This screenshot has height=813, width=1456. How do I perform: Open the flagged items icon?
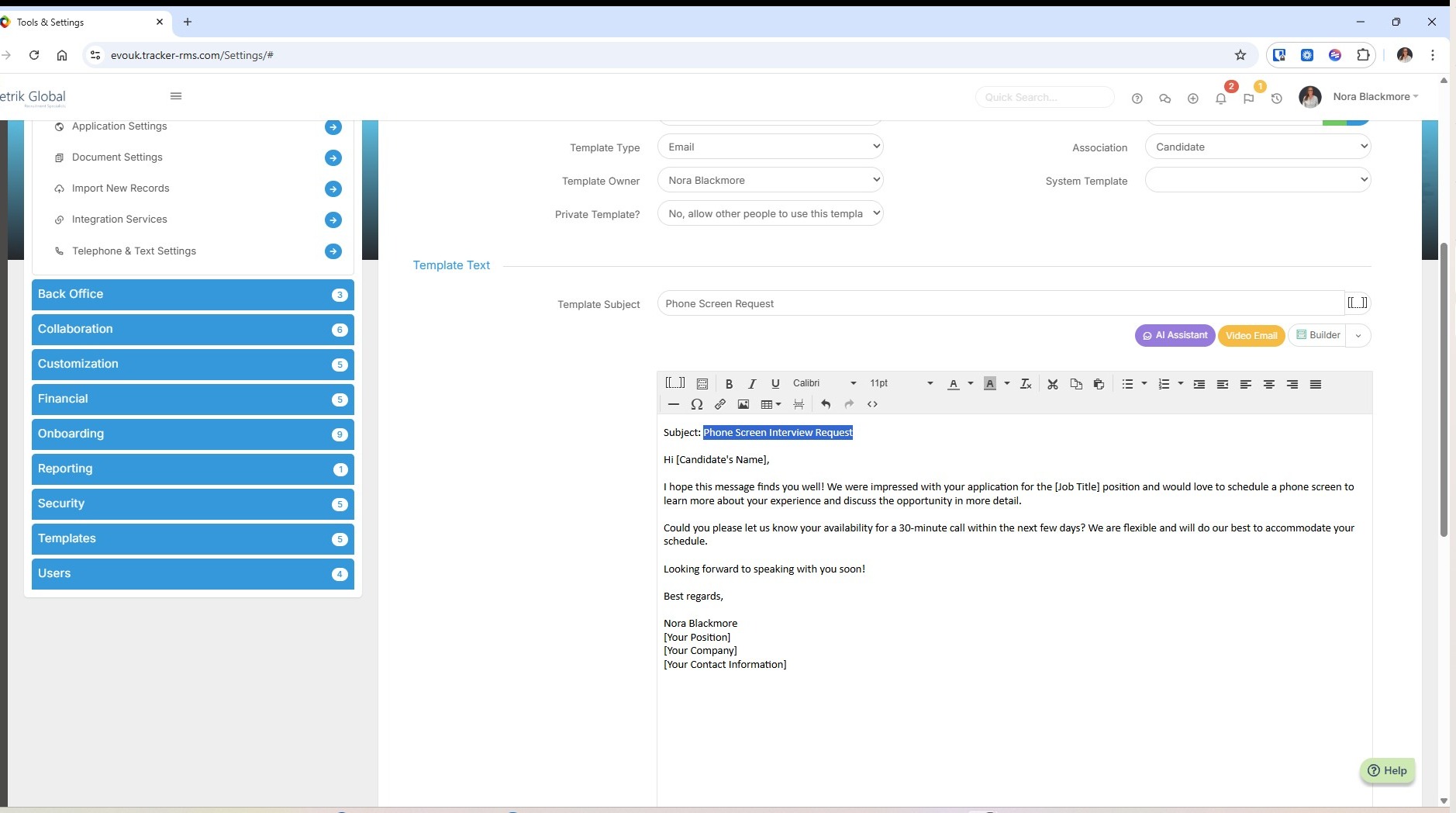pos(1249,99)
